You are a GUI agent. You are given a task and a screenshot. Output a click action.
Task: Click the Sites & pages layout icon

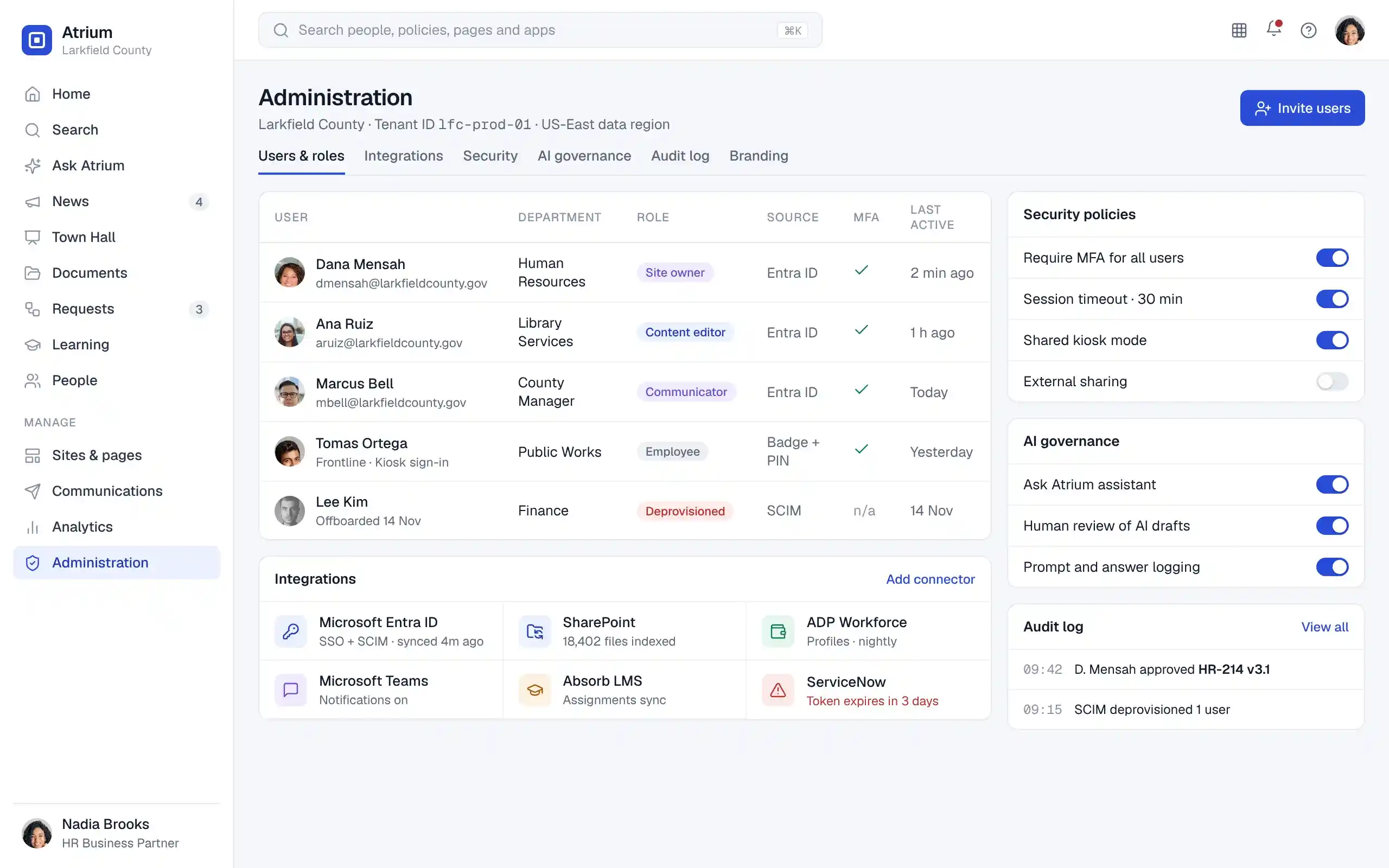tap(33, 456)
